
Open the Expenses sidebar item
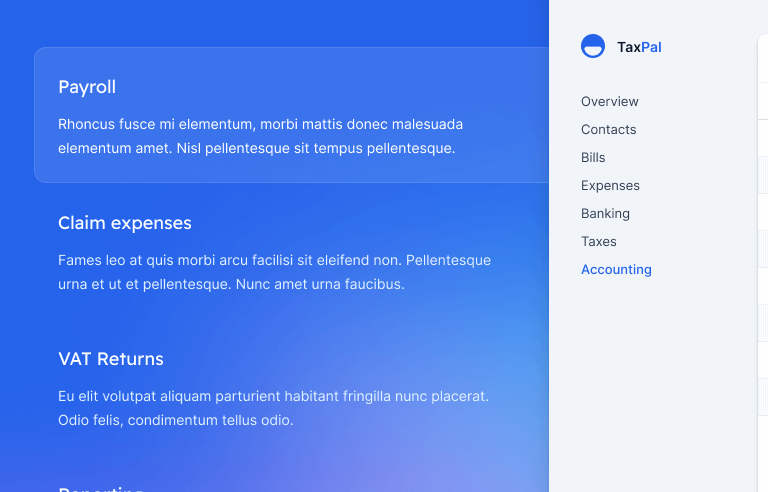[610, 185]
